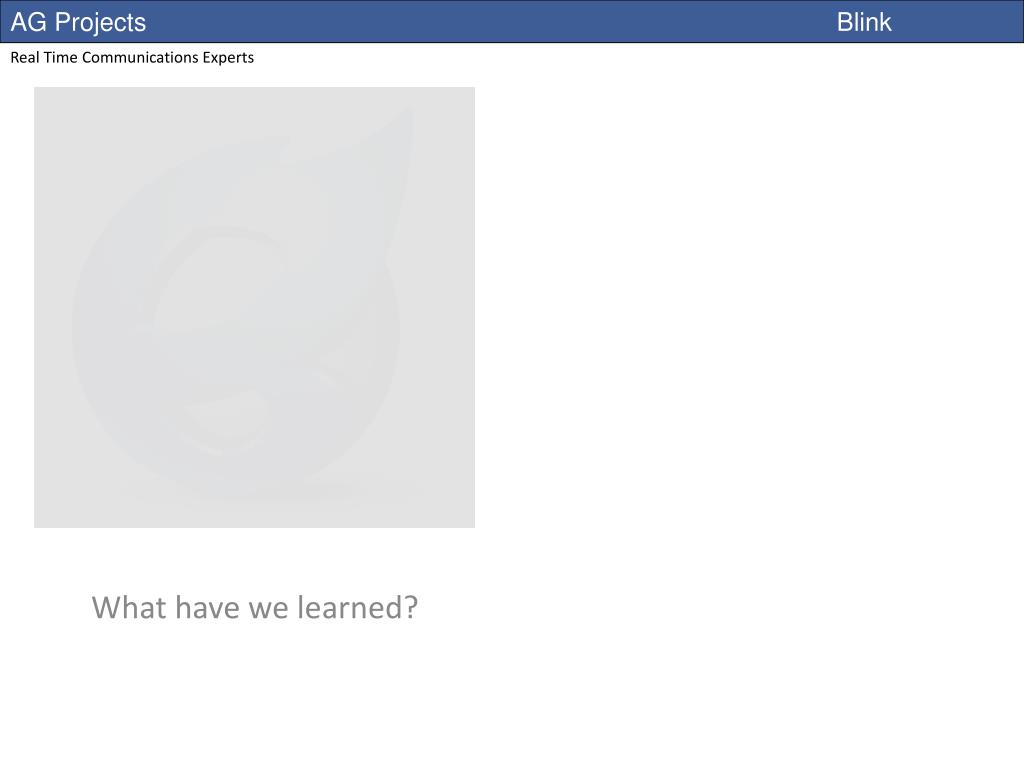Click the word 'Projects' in the header

pos(101,24)
